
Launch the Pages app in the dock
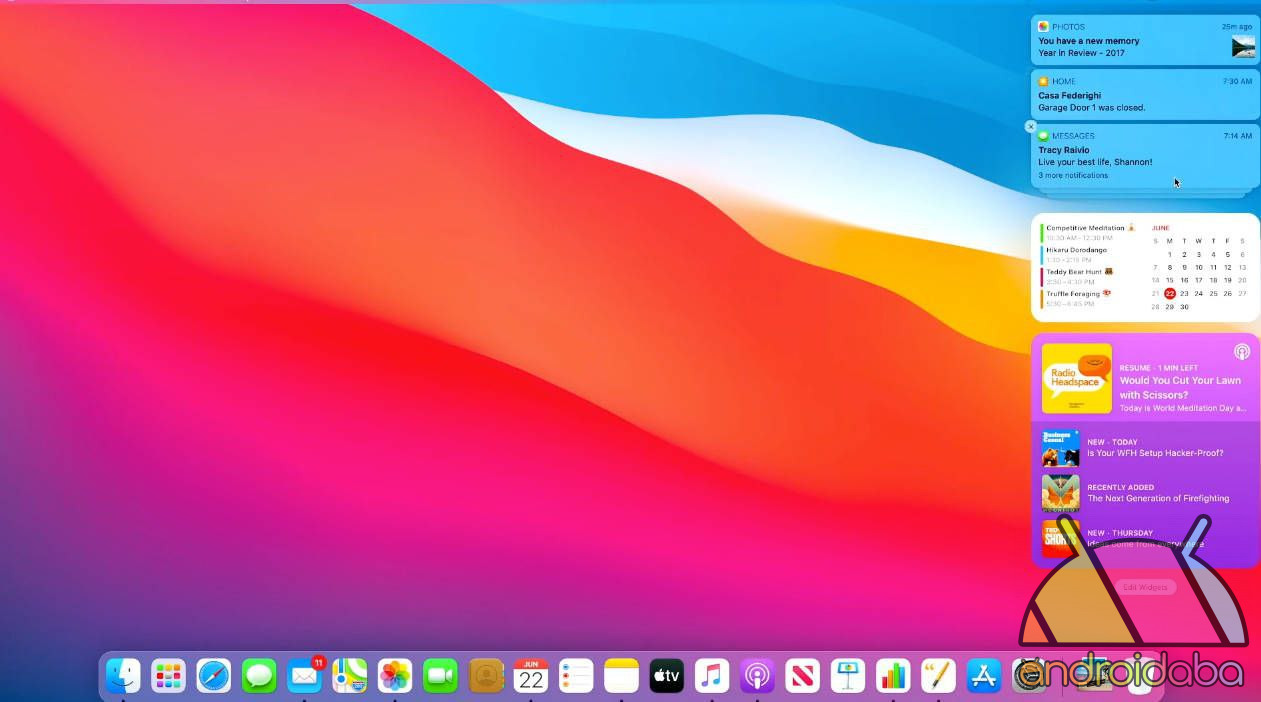(x=939, y=676)
